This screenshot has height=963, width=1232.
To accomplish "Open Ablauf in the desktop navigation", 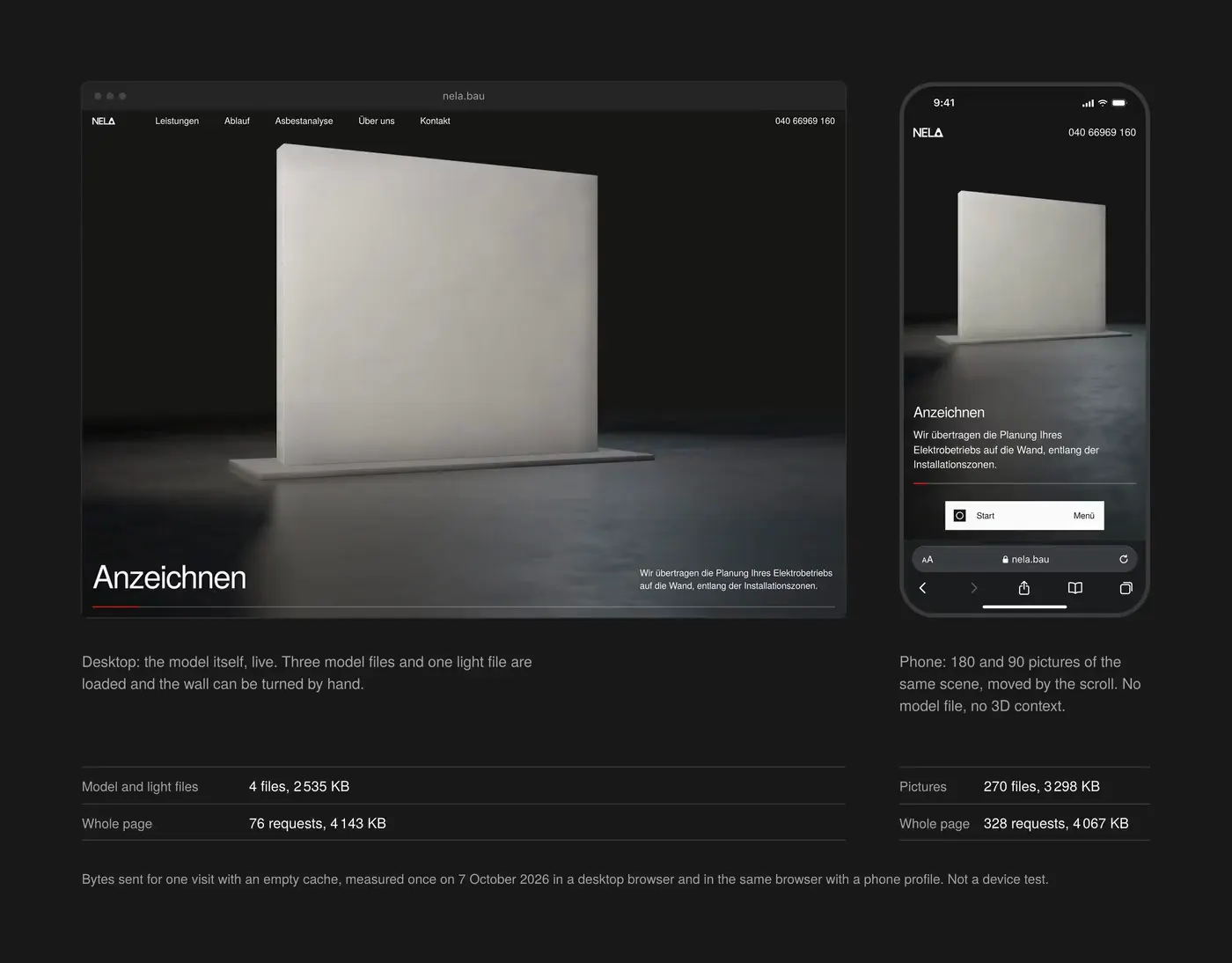I will pyautogui.click(x=237, y=121).
